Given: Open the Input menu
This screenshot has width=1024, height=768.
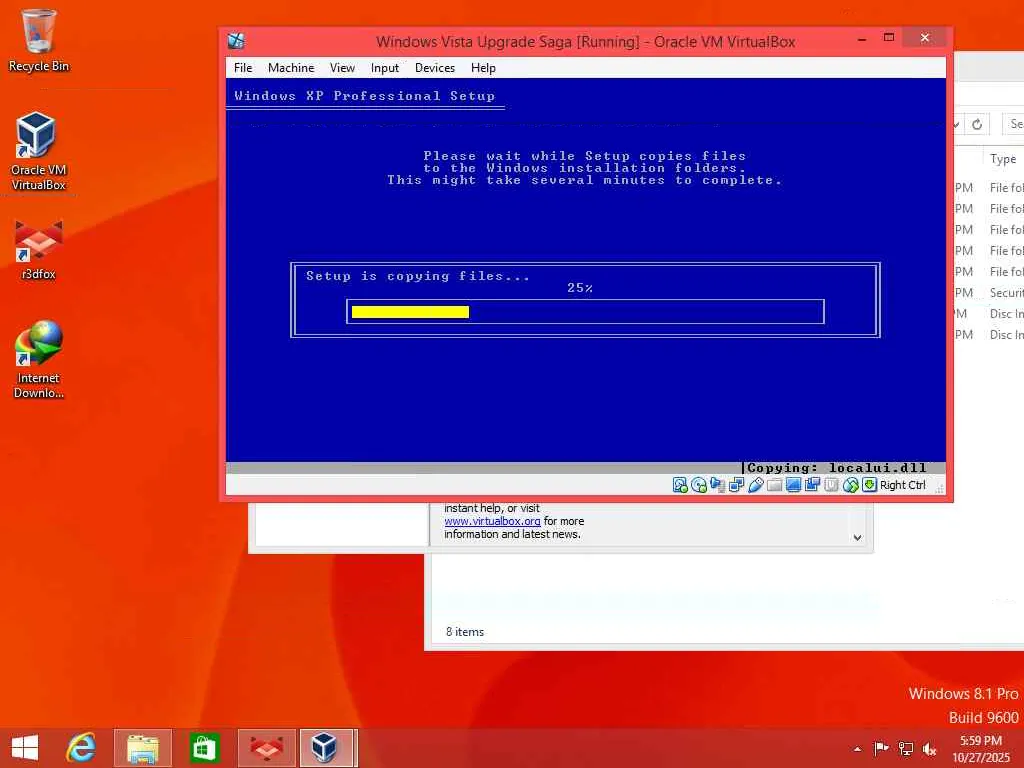Looking at the screenshot, I should pos(385,68).
